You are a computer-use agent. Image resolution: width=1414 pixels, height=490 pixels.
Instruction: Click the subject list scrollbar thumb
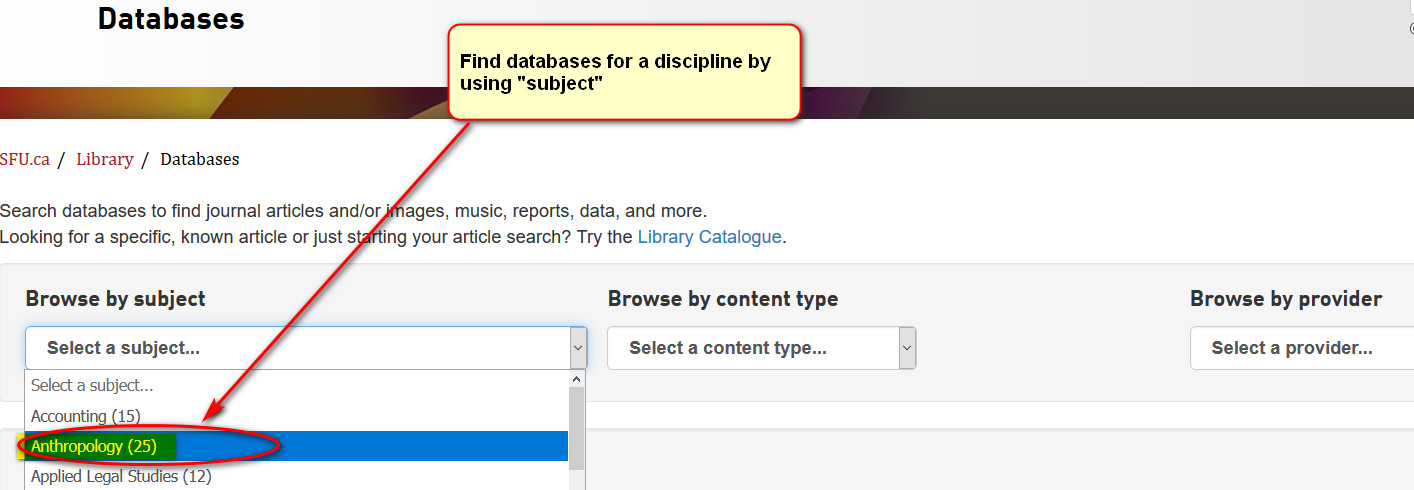click(x=576, y=429)
